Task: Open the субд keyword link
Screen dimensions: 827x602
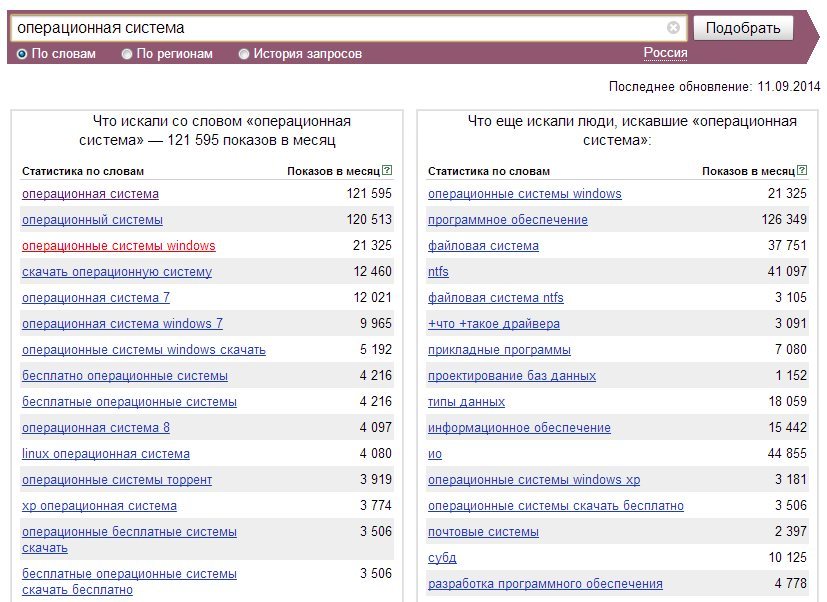Action: pyautogui.click(x=442, y=558)
